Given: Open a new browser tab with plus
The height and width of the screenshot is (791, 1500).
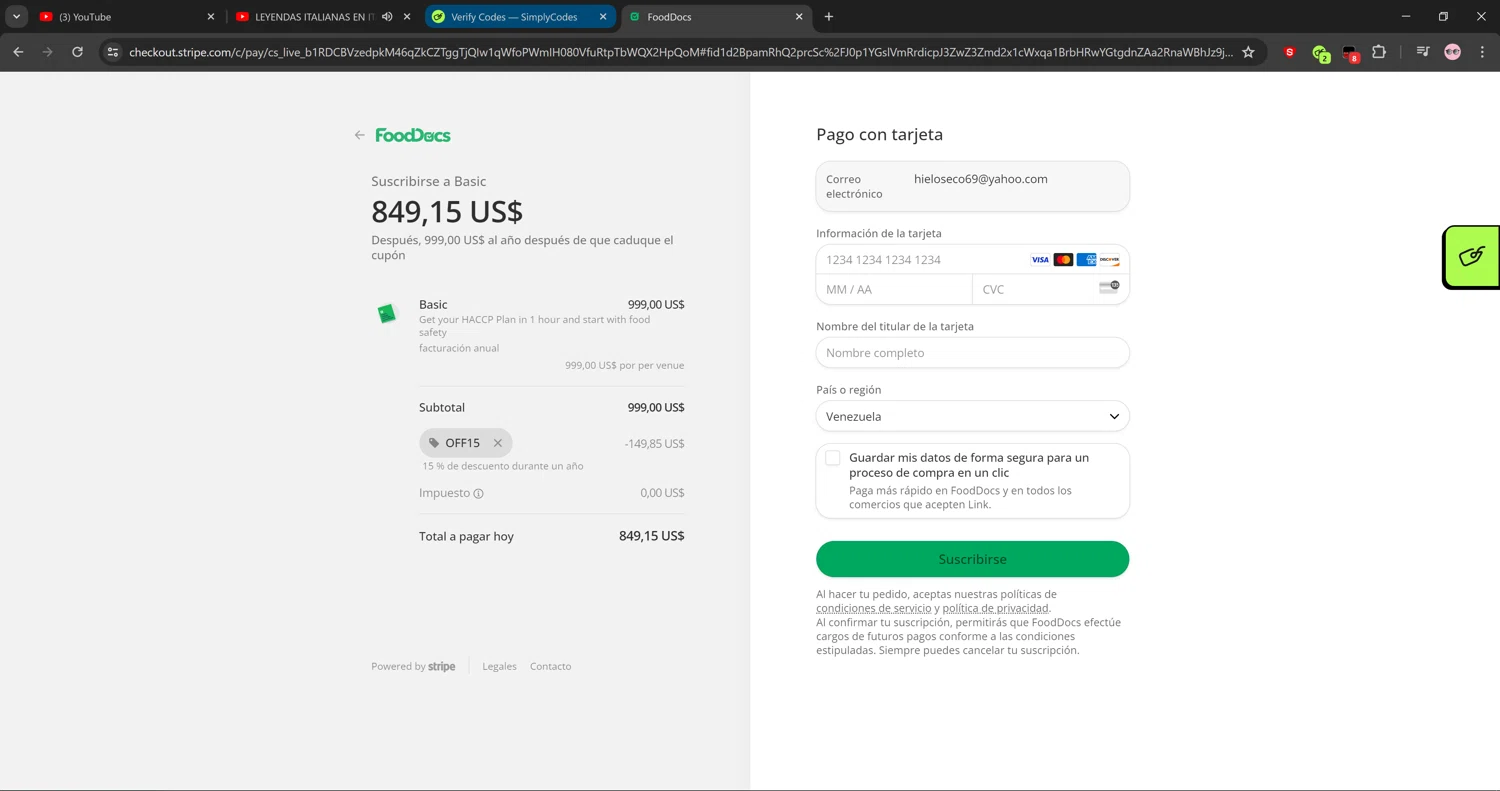Looking at the screenshot, I should (x=829, y=17).
